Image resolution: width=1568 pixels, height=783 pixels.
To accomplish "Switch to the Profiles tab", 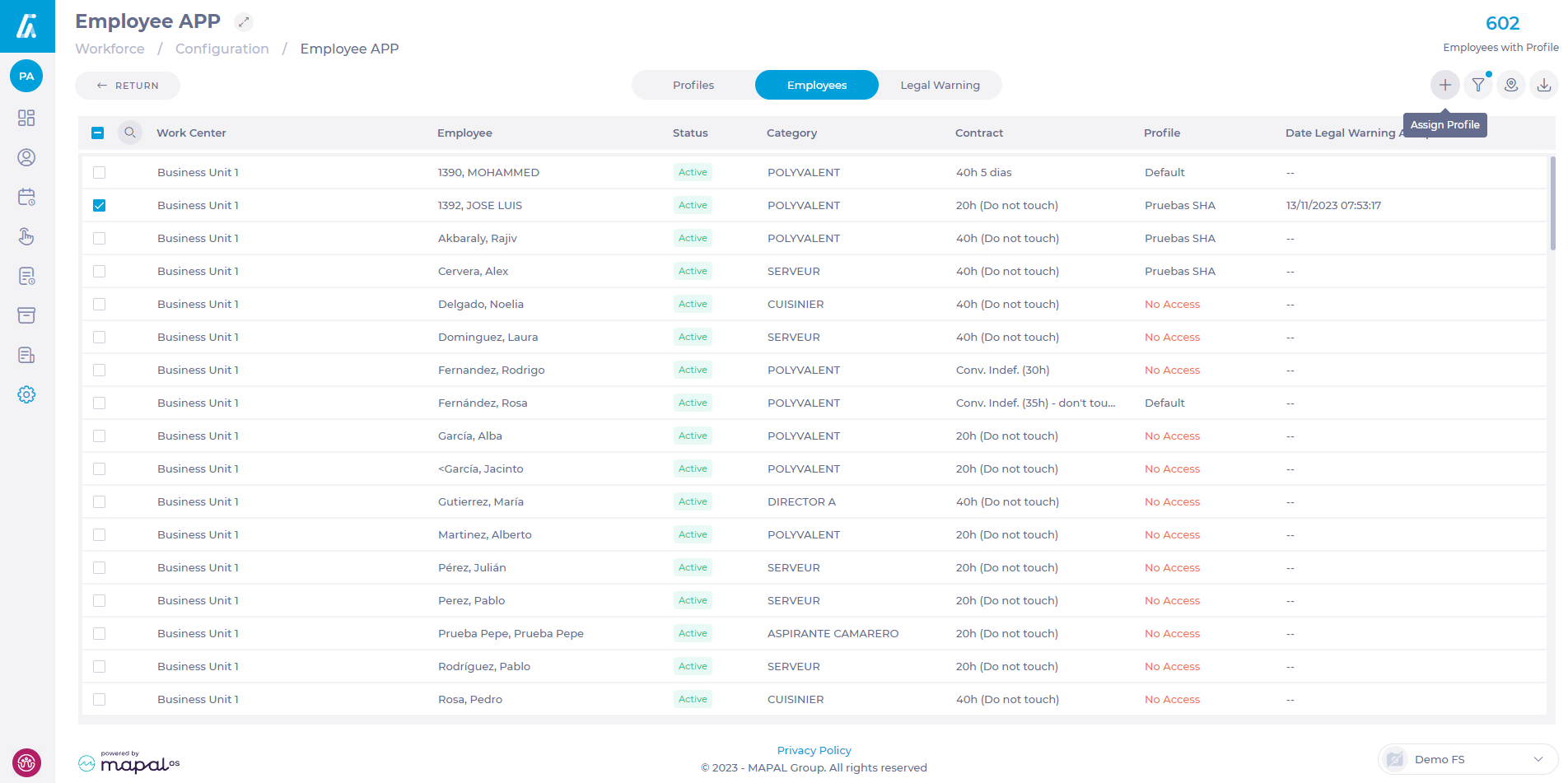I will tap(693, 85).
